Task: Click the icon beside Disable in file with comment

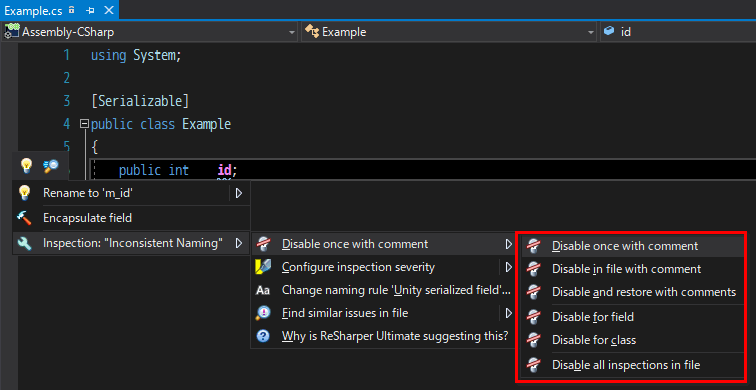Action: pyautogui.click(x=533, y=269)
